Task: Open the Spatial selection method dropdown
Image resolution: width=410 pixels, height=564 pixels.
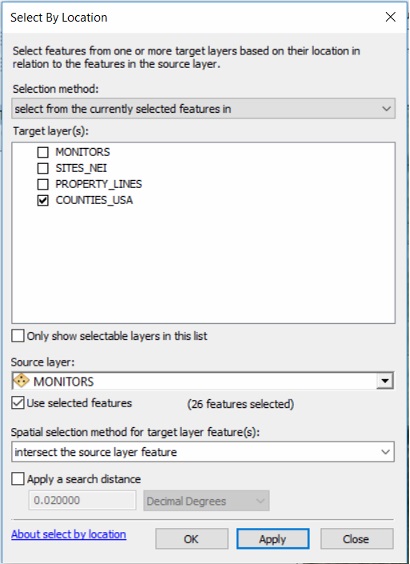Action: pos(203,452)
